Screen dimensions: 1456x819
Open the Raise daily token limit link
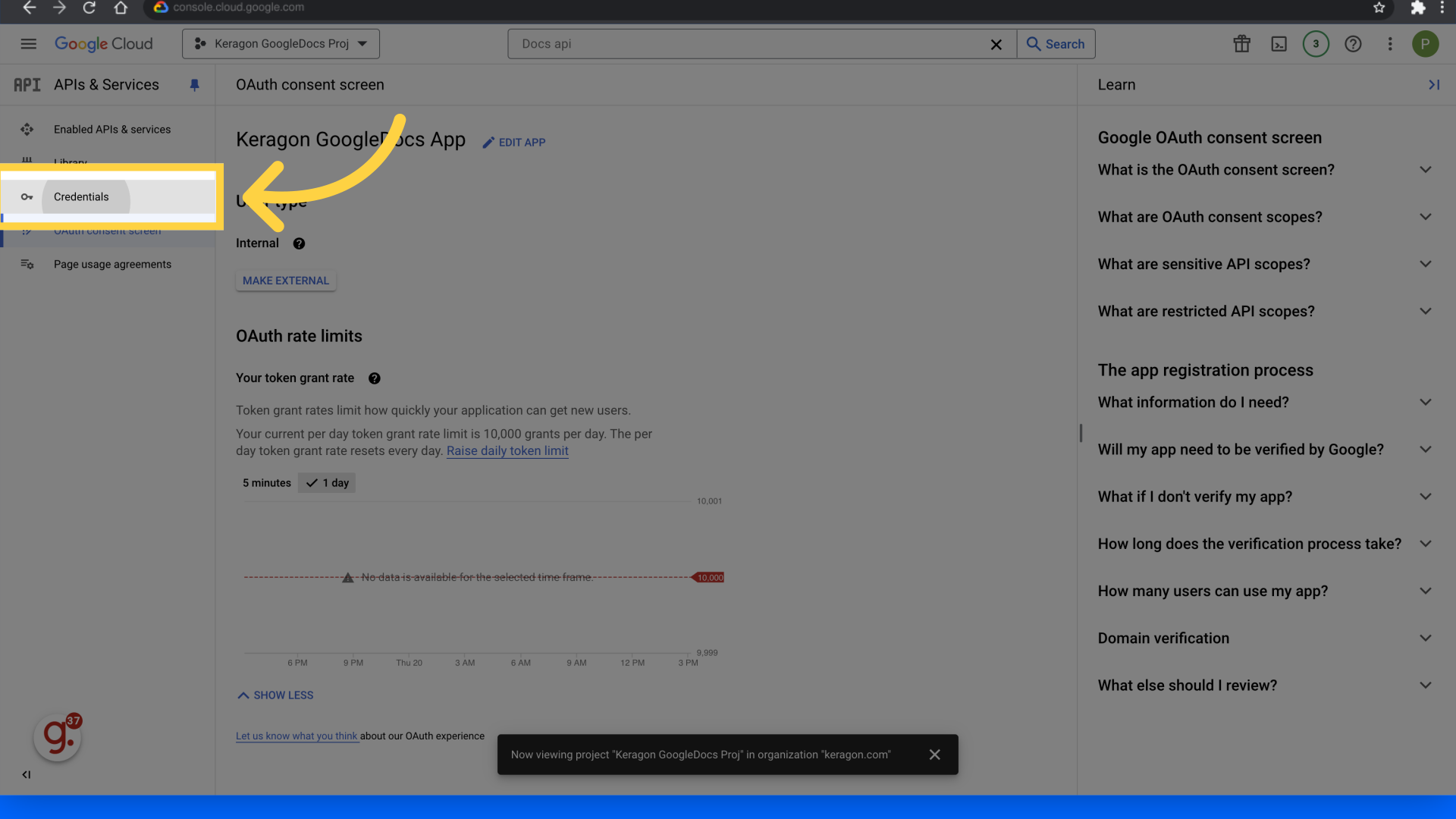coord(507,451)
